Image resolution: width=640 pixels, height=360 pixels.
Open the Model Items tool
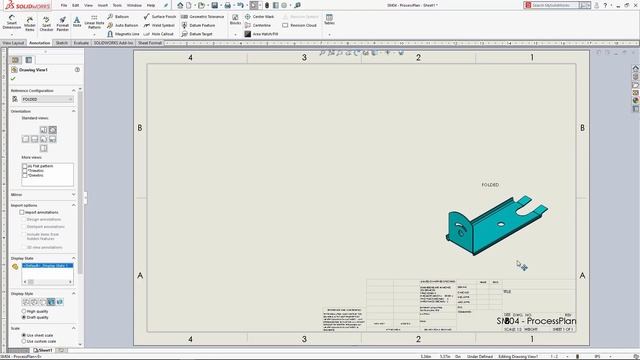[x=30, y=24]
